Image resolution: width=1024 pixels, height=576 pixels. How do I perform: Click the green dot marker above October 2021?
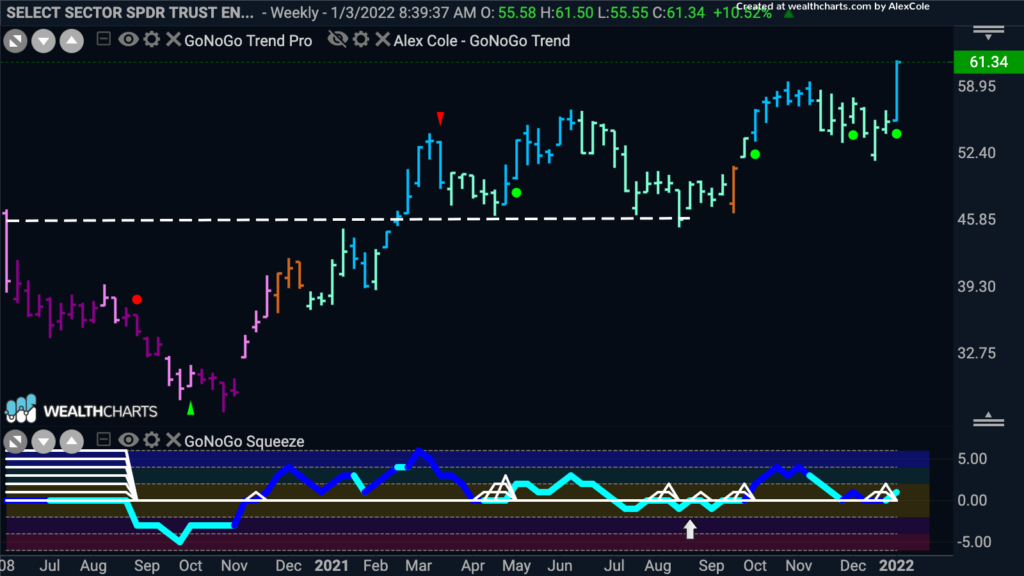coord(755,154)
